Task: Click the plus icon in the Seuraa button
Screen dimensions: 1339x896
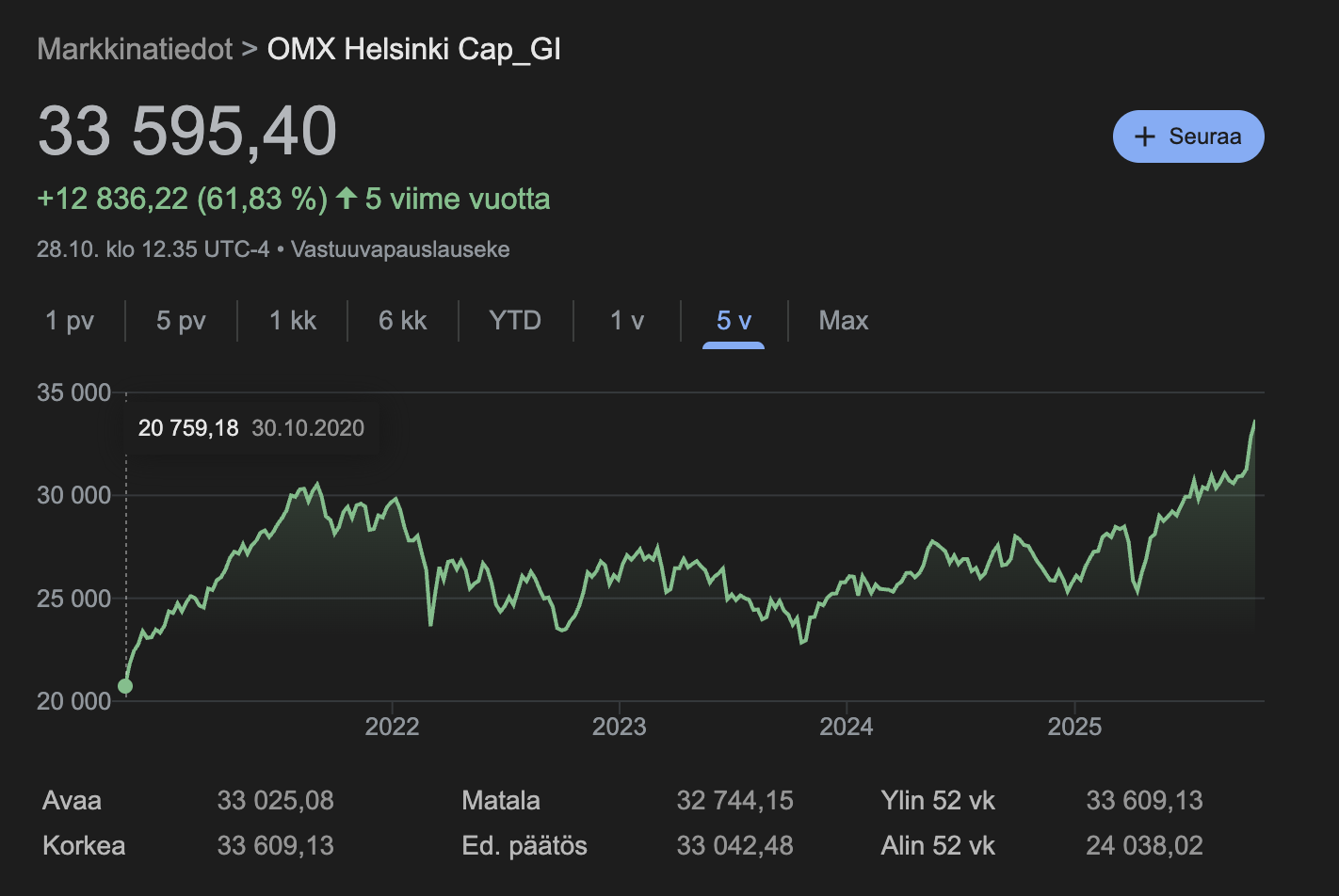Action: (x=1144, y=136)
